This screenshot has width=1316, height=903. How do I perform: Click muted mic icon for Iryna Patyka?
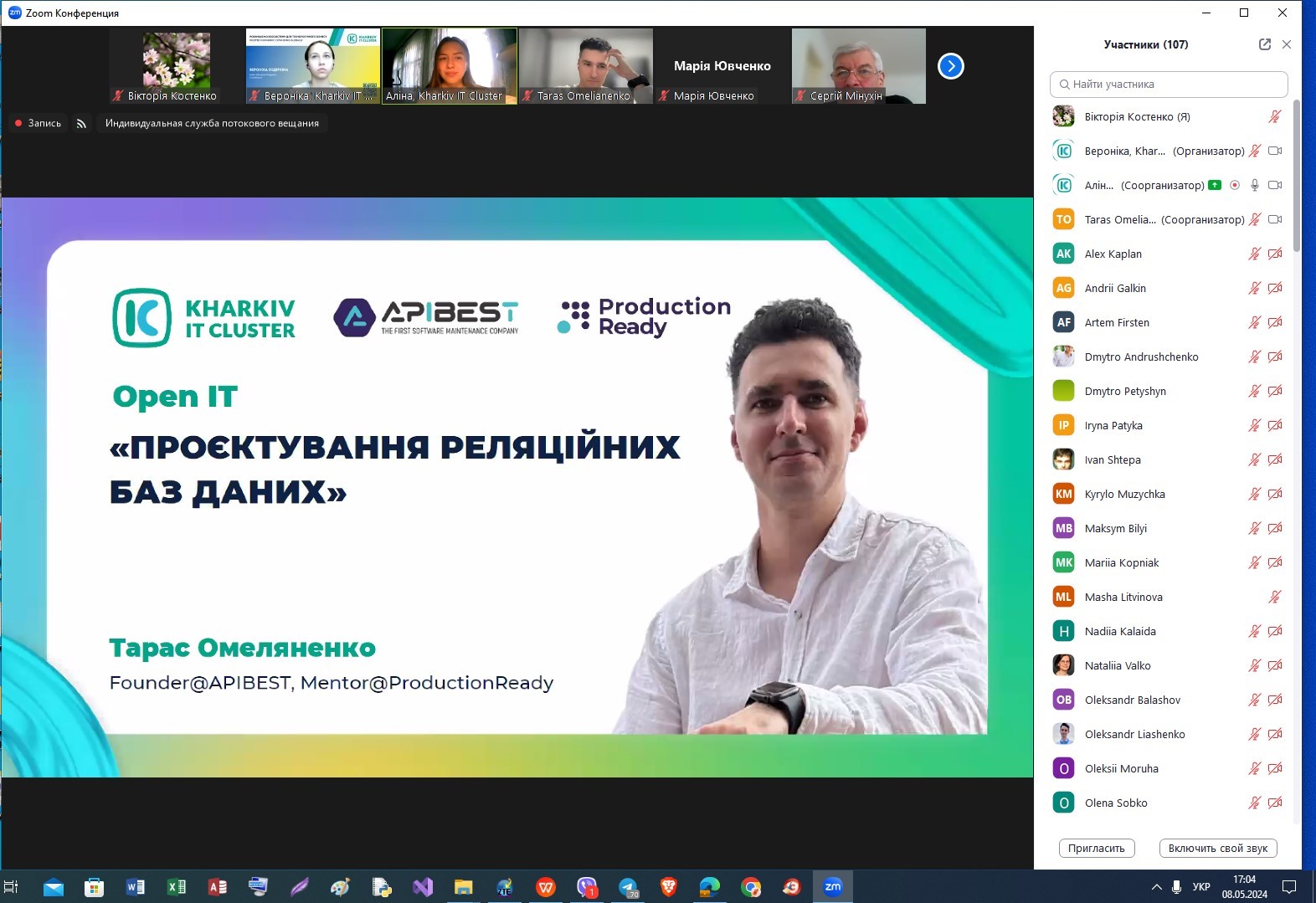coord(1254,425)
